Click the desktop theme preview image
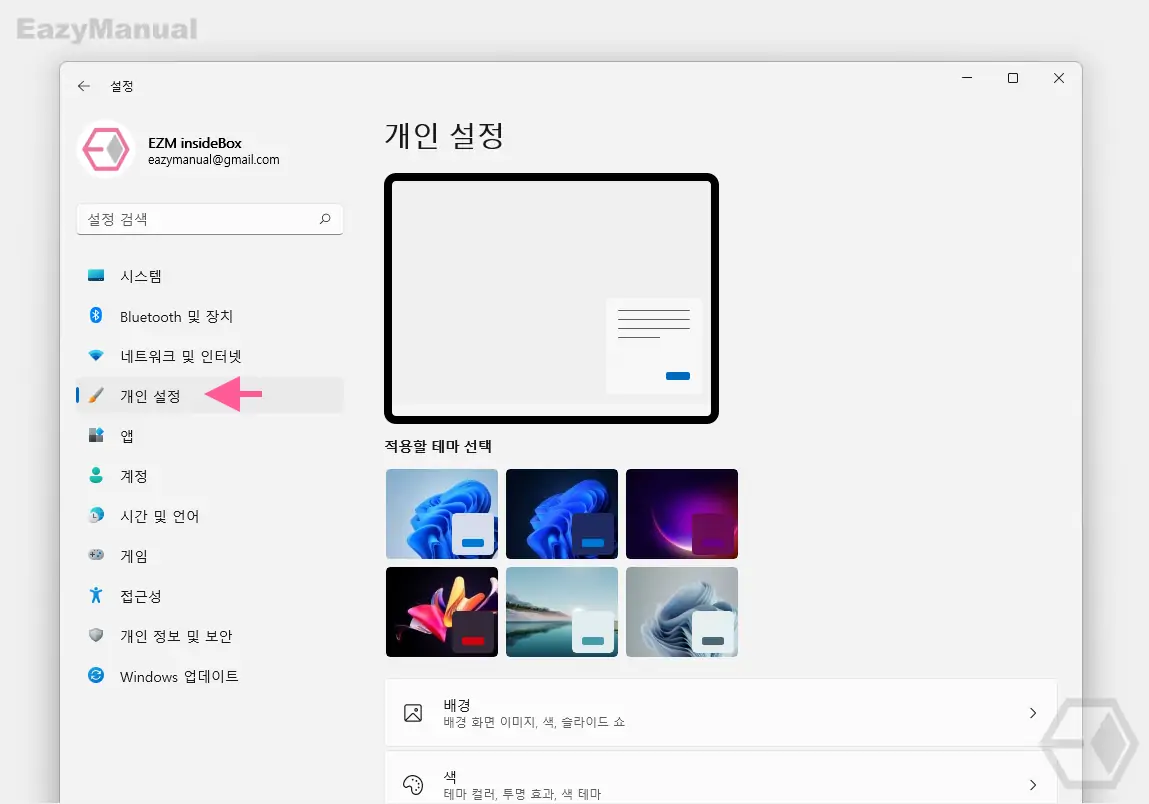1149x804 pixels. click(x=551, y=298)
